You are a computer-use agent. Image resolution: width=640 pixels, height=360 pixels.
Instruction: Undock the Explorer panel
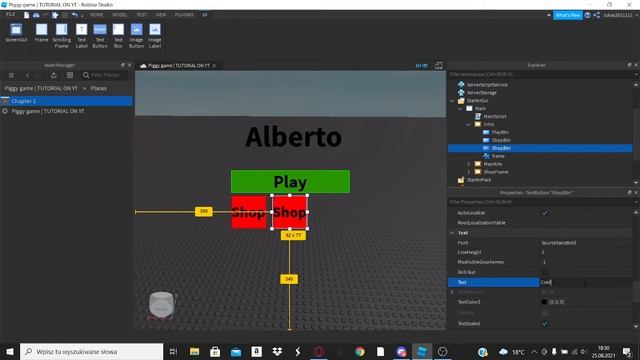click(x=629, y=65)
